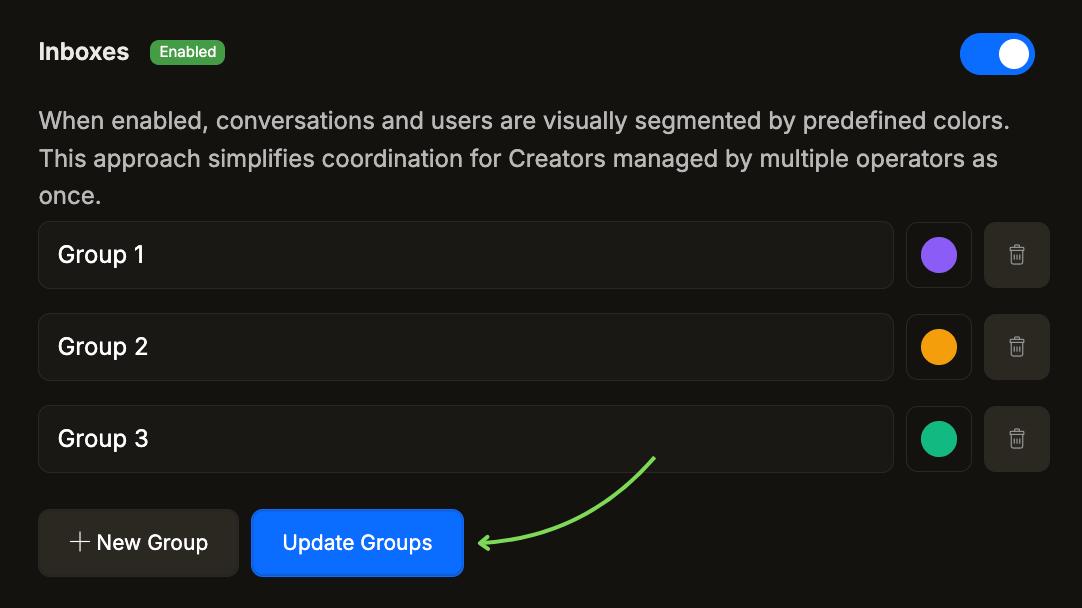This screenshot has width=1082, height=608.
Task: Click the trash icon beside Group 3
Action: [1016, 439]
